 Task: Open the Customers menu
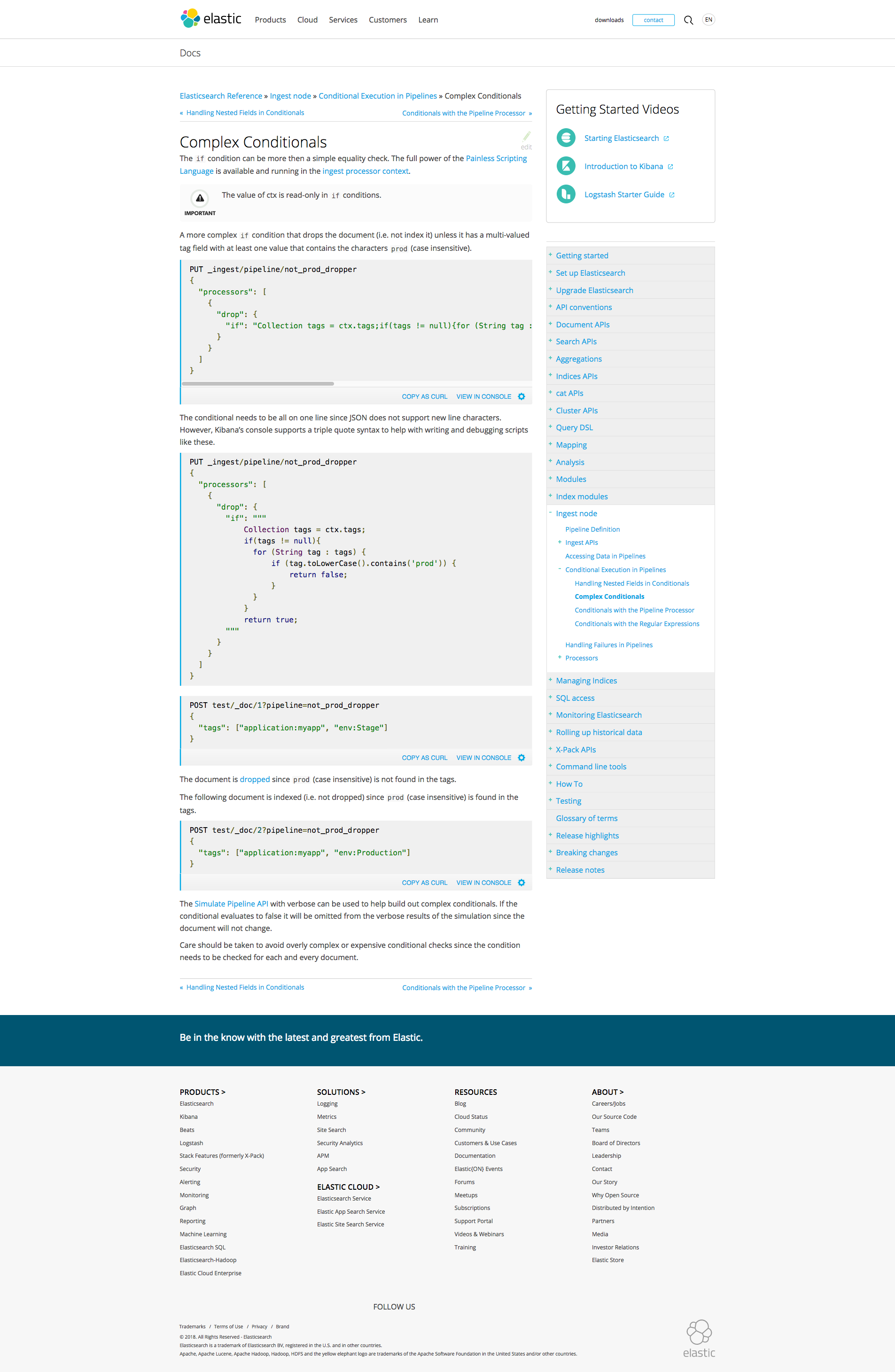pos(388,20)
